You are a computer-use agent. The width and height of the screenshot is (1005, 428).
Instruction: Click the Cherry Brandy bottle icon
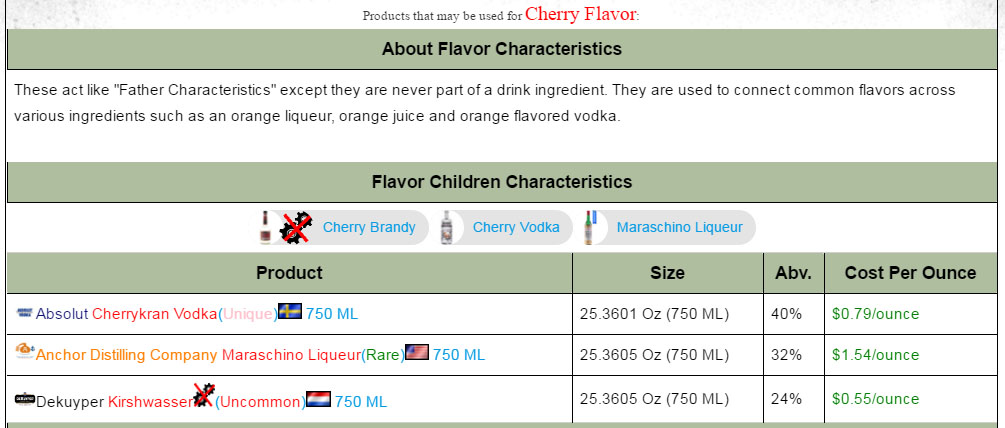click(x=265, y=227)
